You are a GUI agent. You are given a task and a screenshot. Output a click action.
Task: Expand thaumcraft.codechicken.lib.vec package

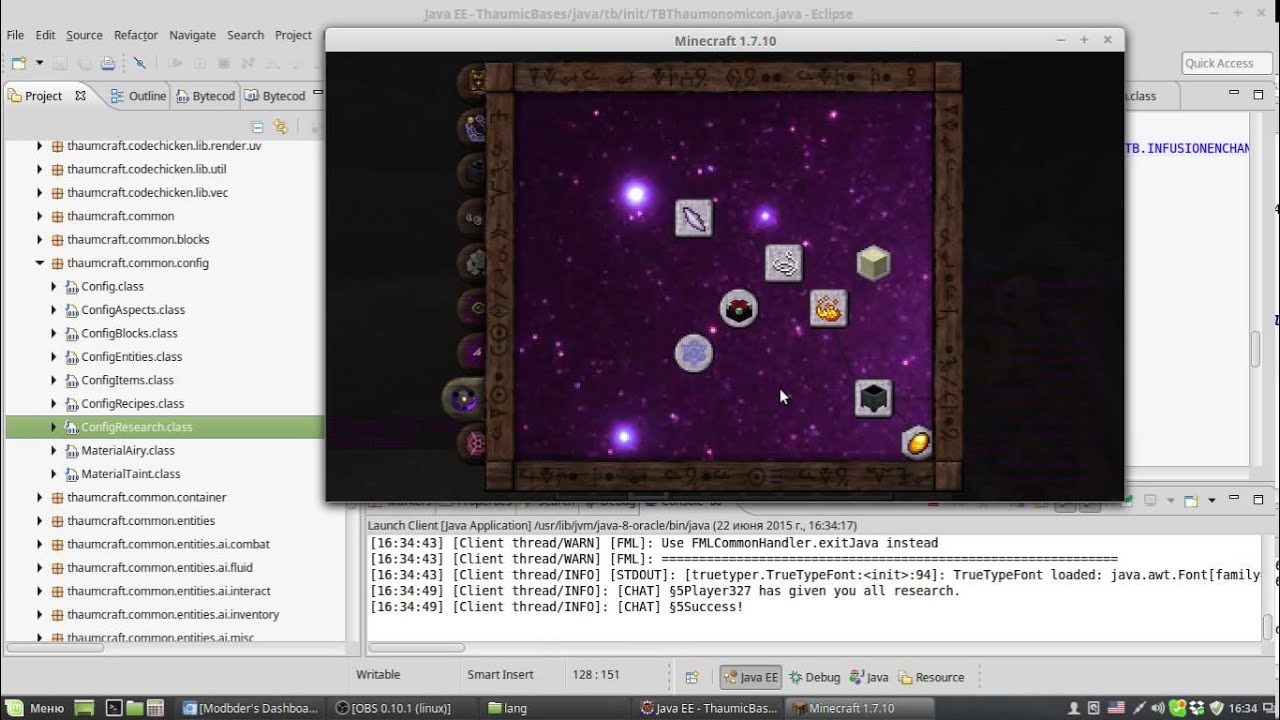click(x=40, y=193)
